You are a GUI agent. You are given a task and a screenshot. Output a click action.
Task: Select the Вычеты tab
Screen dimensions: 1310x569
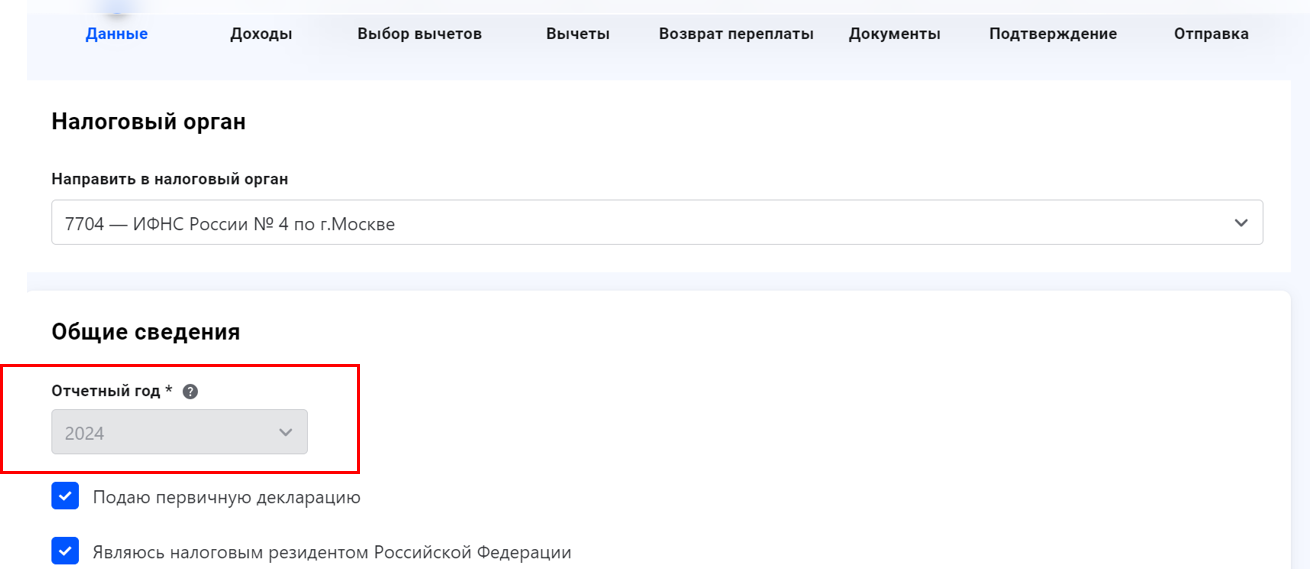point(578,34)
